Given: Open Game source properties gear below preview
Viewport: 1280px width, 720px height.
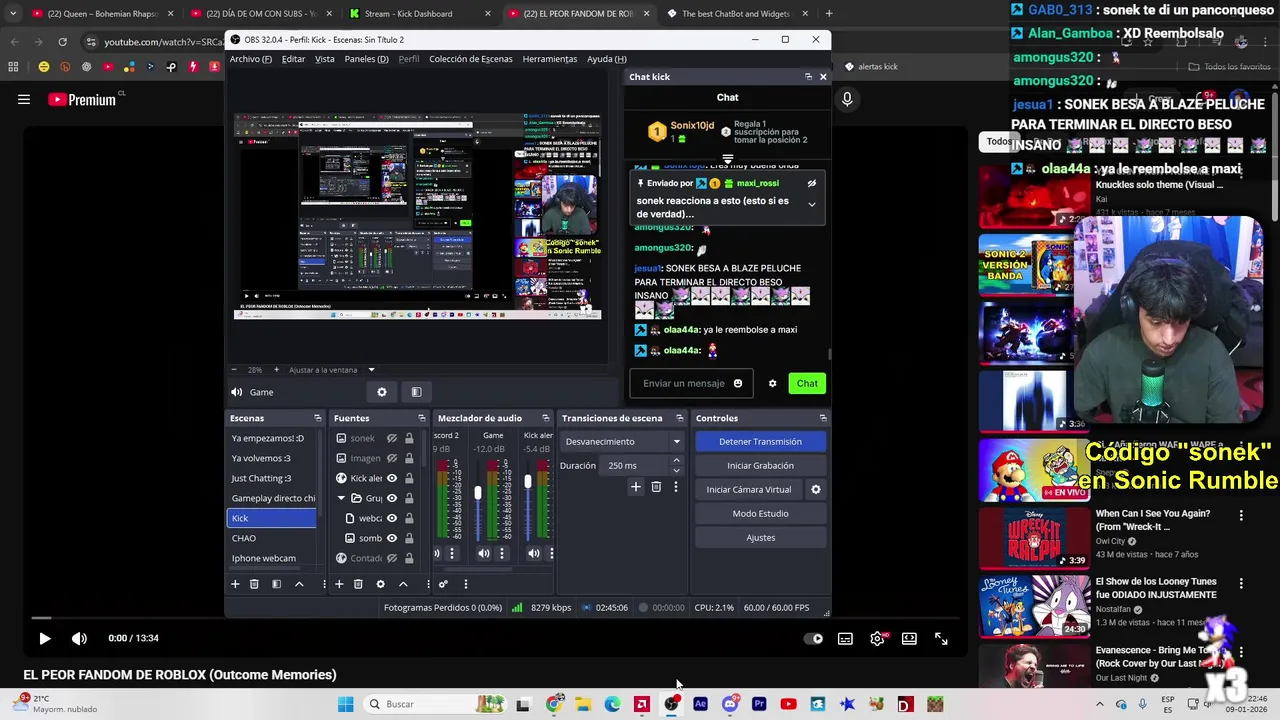Looking at the screenshot, I should click(x=381, y=392).
